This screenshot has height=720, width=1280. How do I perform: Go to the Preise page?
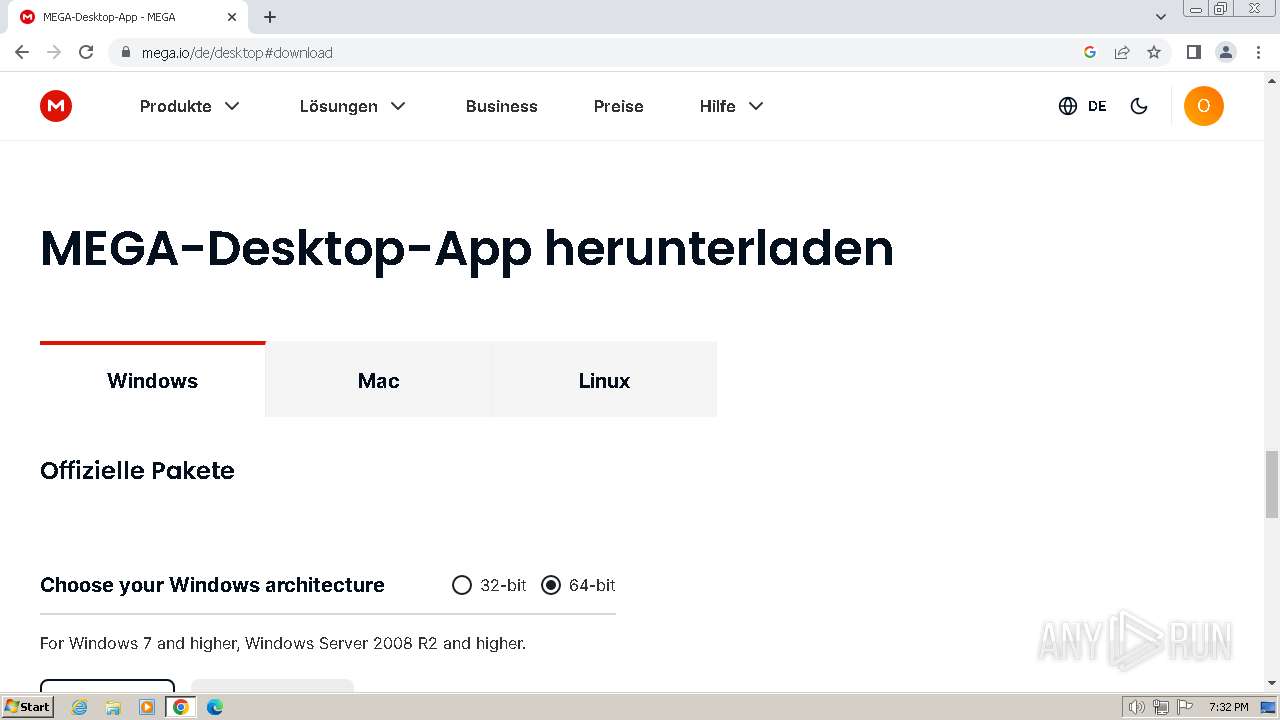coord(619,106)
